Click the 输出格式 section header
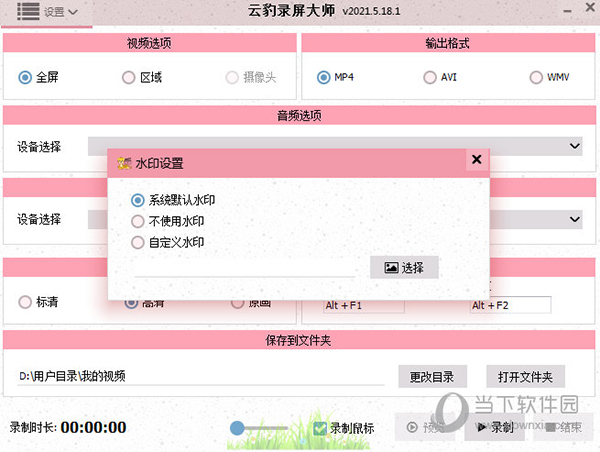 [448, 43]
